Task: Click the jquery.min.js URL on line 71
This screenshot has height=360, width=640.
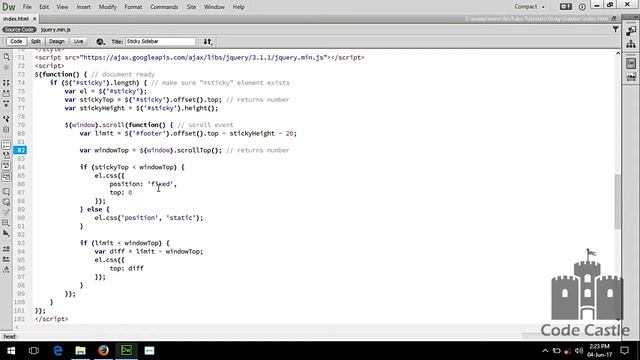Action: point(204,58)
